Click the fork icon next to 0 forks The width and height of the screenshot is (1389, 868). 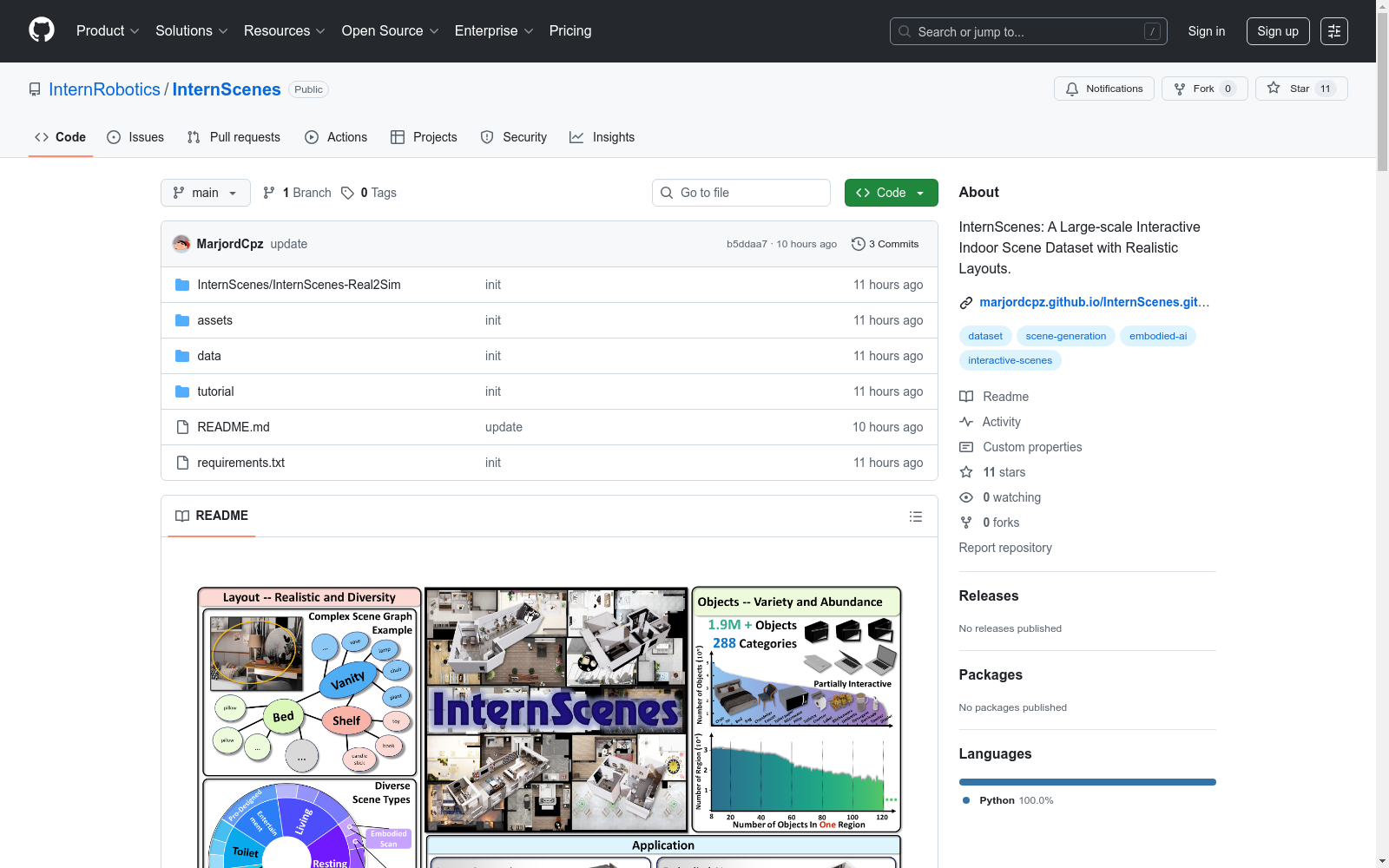(966, 523)
